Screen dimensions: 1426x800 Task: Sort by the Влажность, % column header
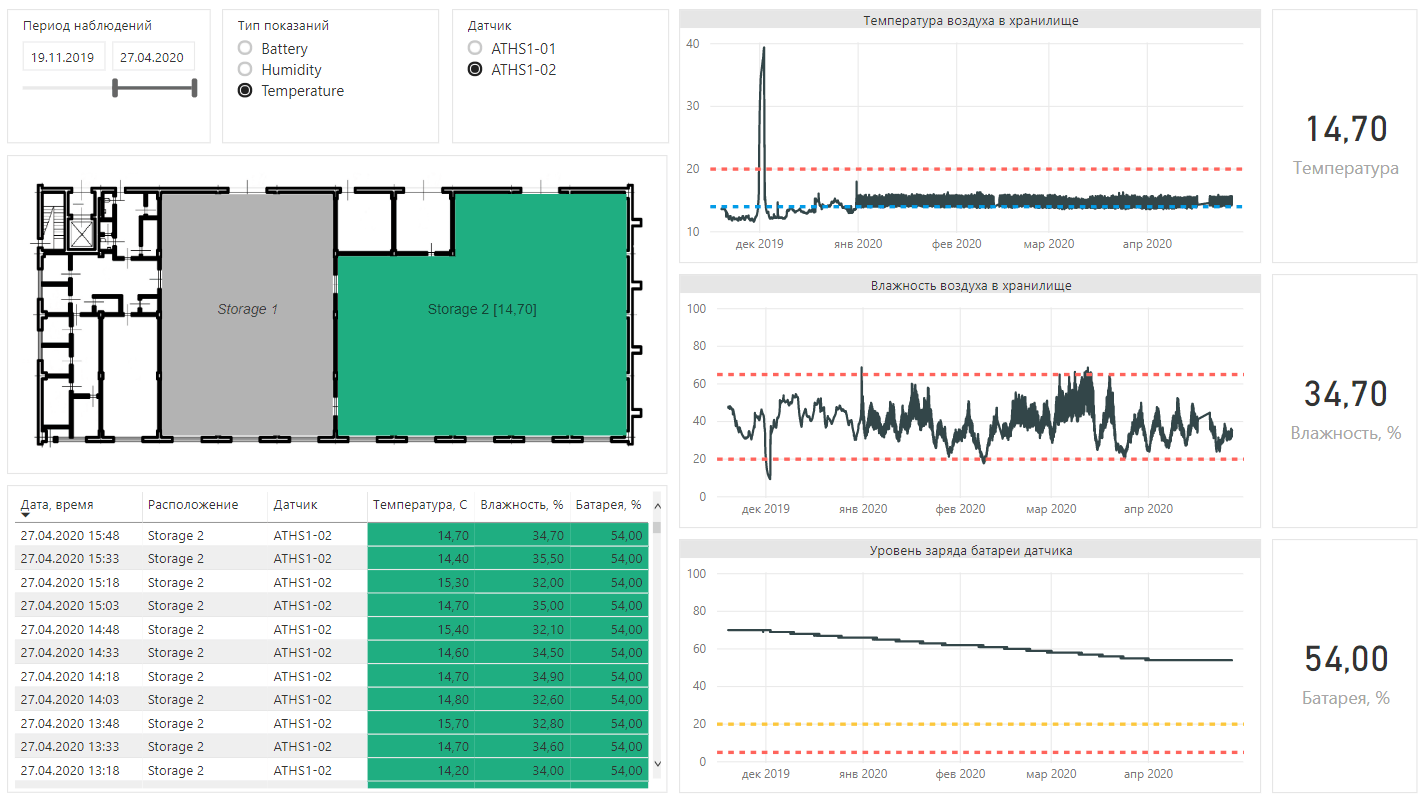click(x=522, y=505)
